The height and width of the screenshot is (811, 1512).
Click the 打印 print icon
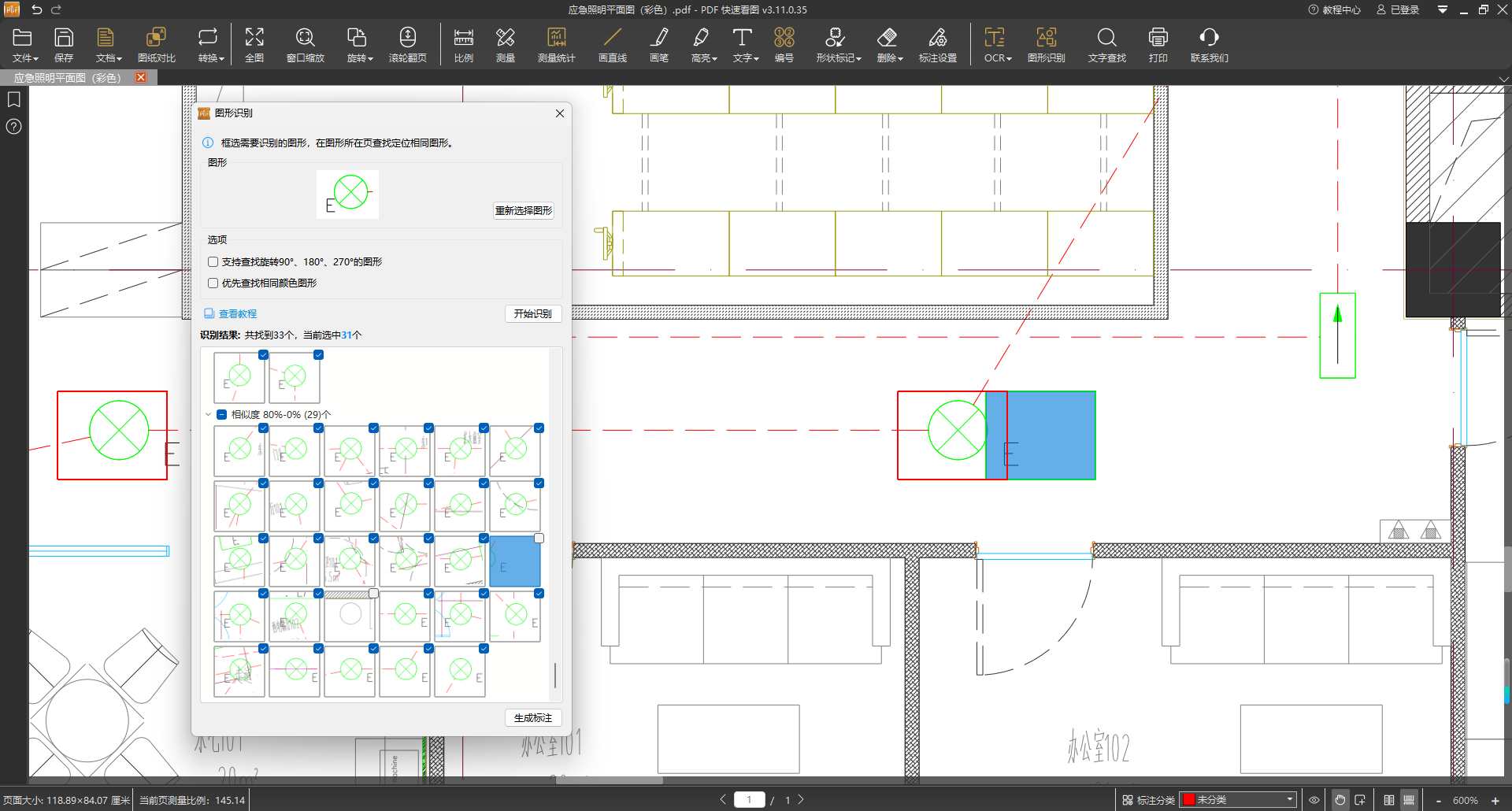click(x=1158, y=45)
